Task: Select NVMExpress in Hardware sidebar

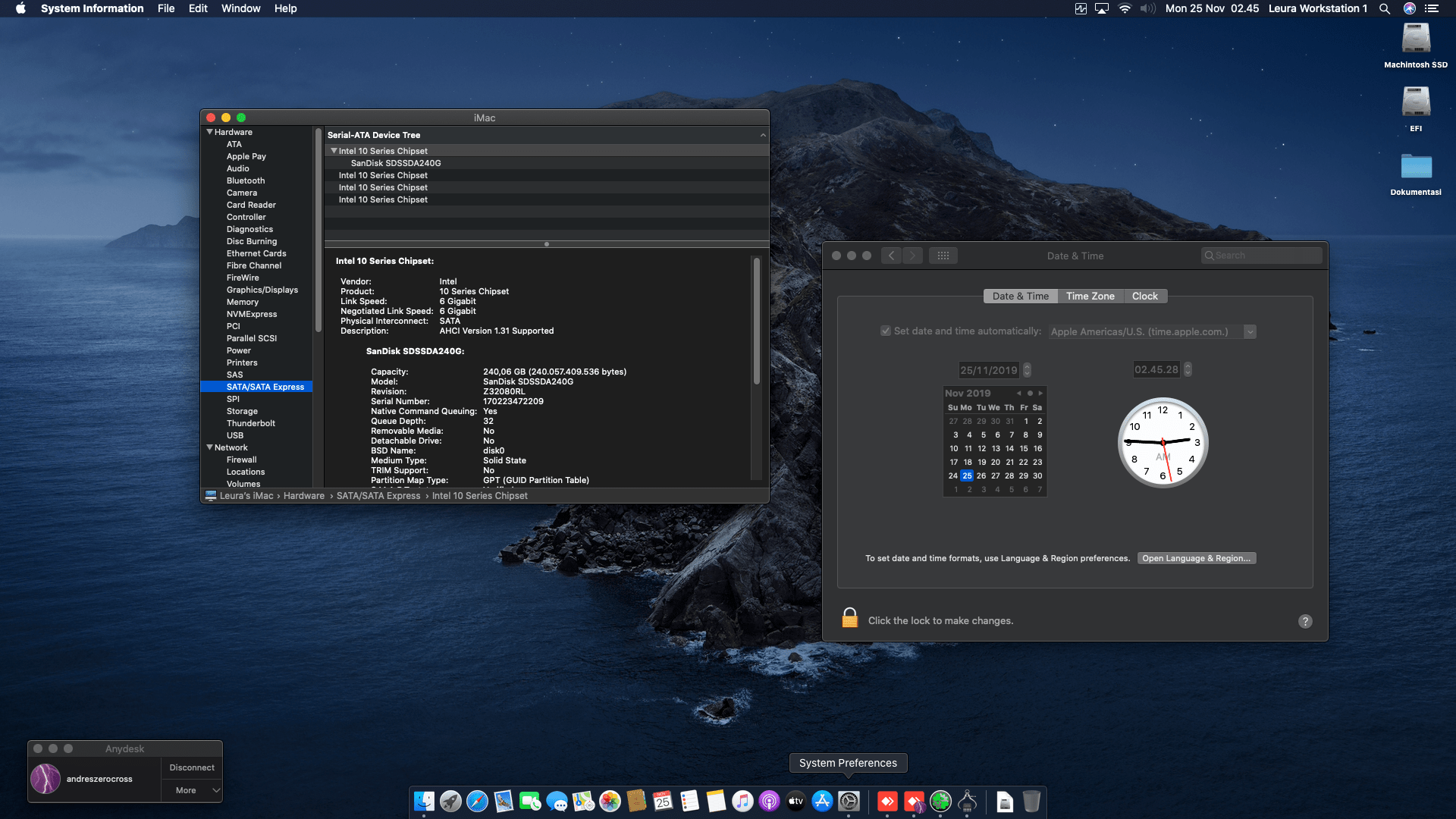Action: click(252, 314)
